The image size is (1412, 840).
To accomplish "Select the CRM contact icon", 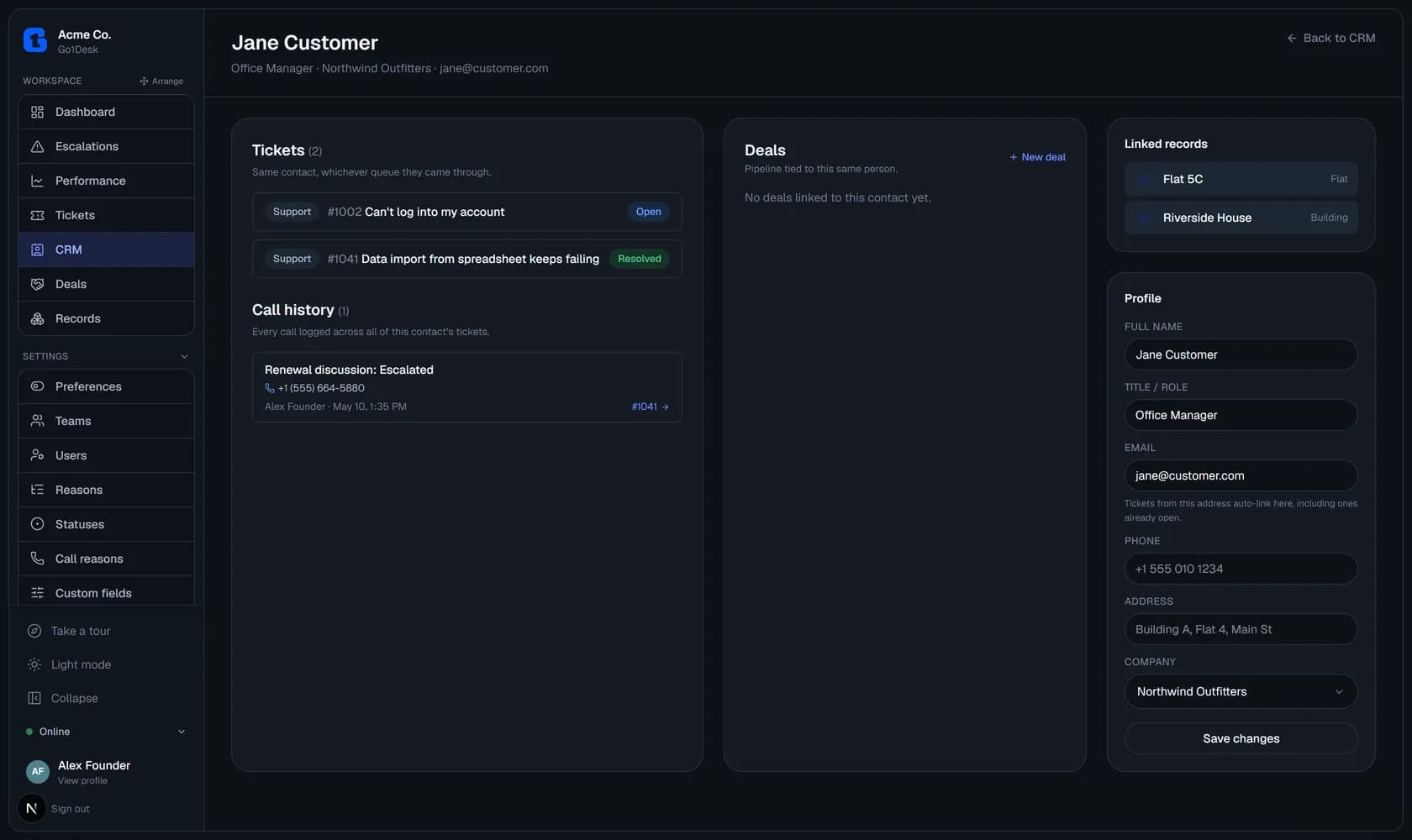I will (x=37, y=249).
